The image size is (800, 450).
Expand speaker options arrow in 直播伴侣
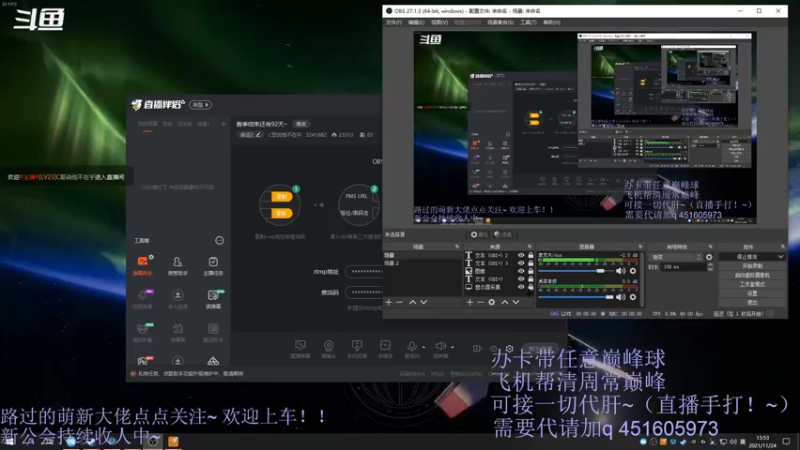click(x=453, y=347)
